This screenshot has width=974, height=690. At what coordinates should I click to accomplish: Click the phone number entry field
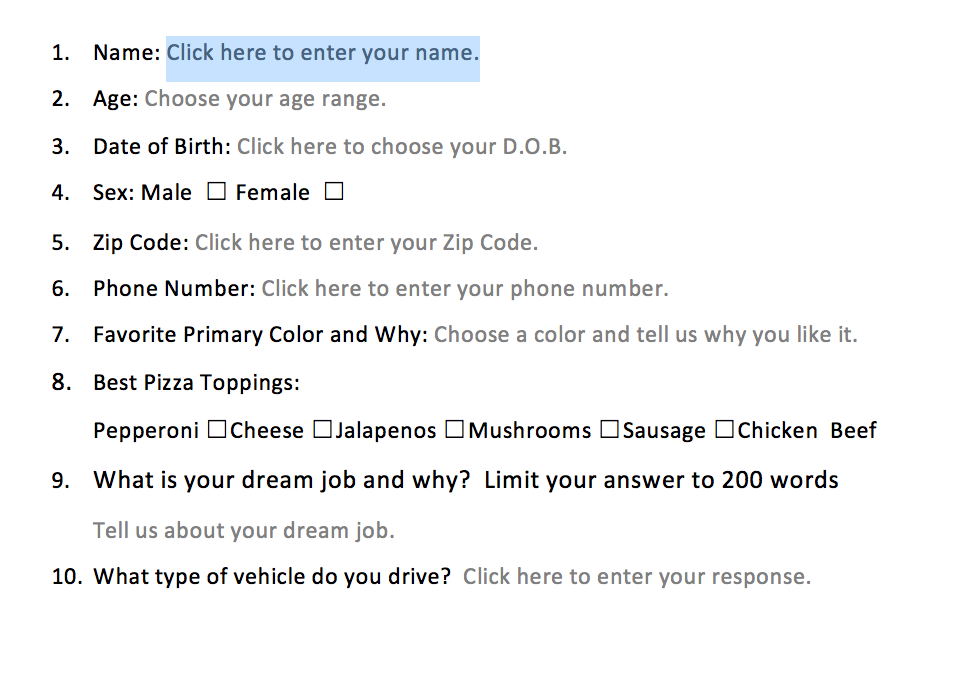[x=465, y=289]
